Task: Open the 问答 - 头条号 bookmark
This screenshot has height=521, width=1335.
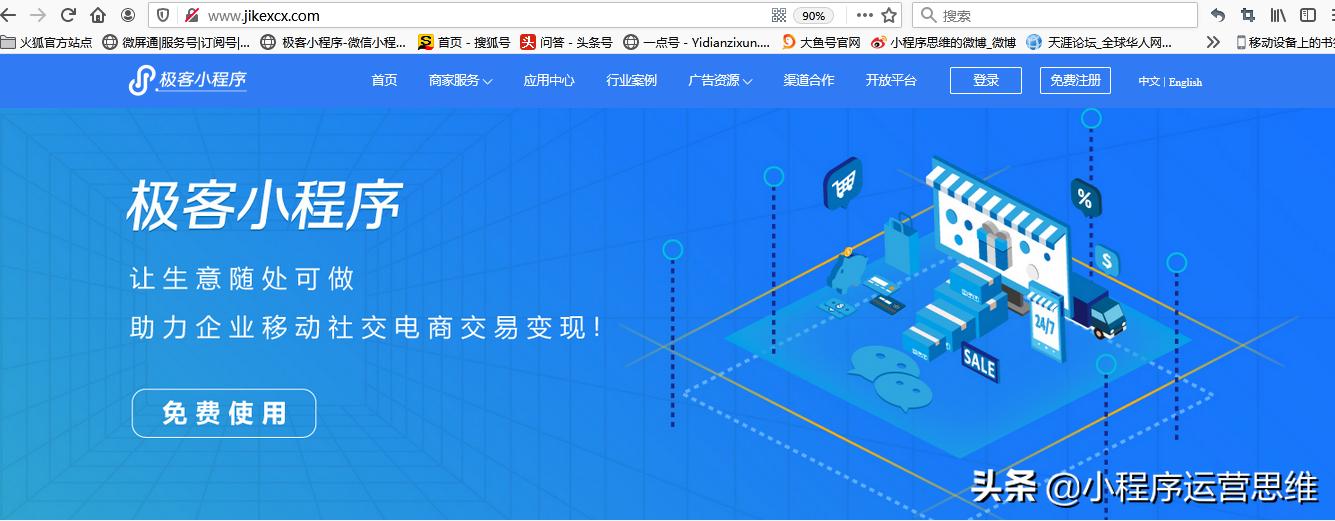Action: (566, 42)
